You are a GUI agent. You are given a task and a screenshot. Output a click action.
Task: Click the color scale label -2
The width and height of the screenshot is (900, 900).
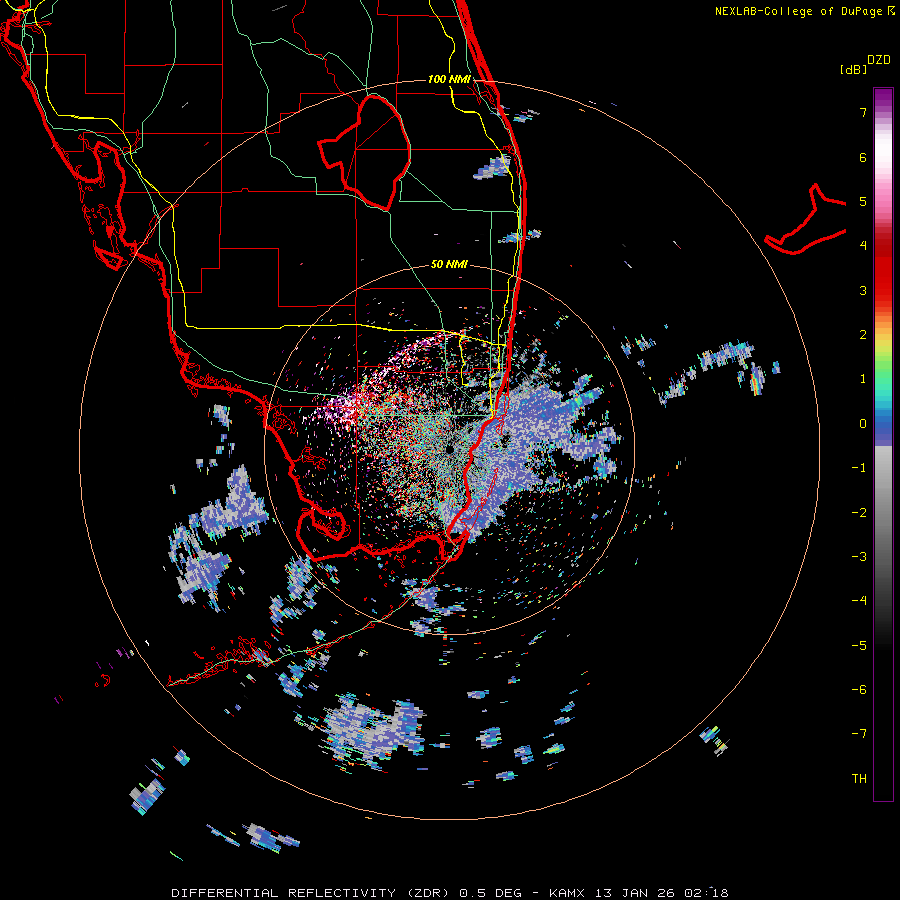pyautogui.click(x=859, y=513)
